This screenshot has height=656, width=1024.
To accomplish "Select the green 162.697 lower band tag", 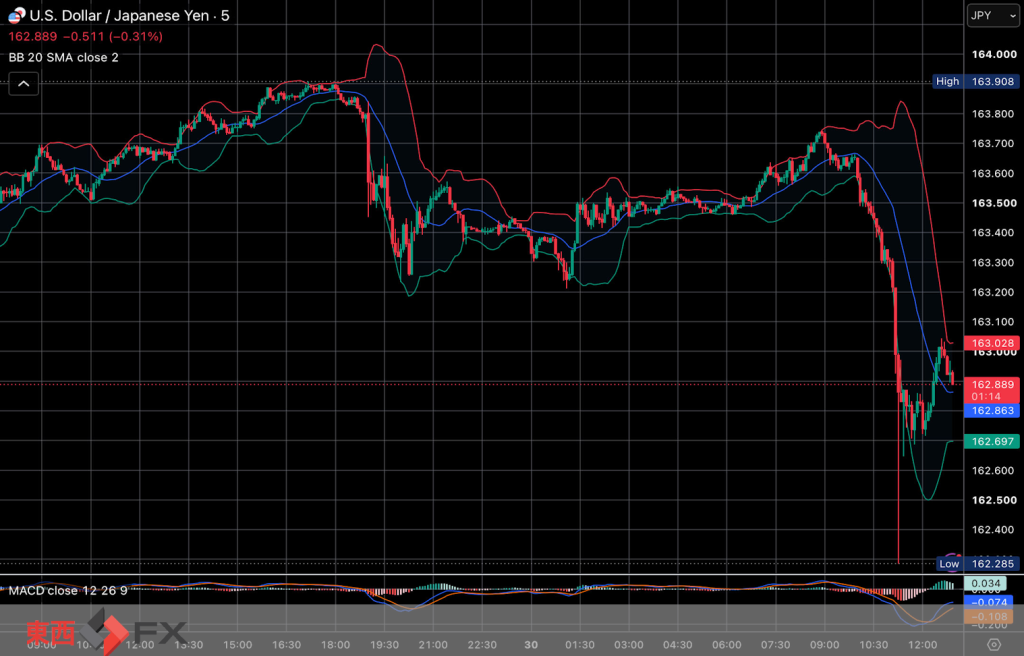I will (x=992, y=442).
